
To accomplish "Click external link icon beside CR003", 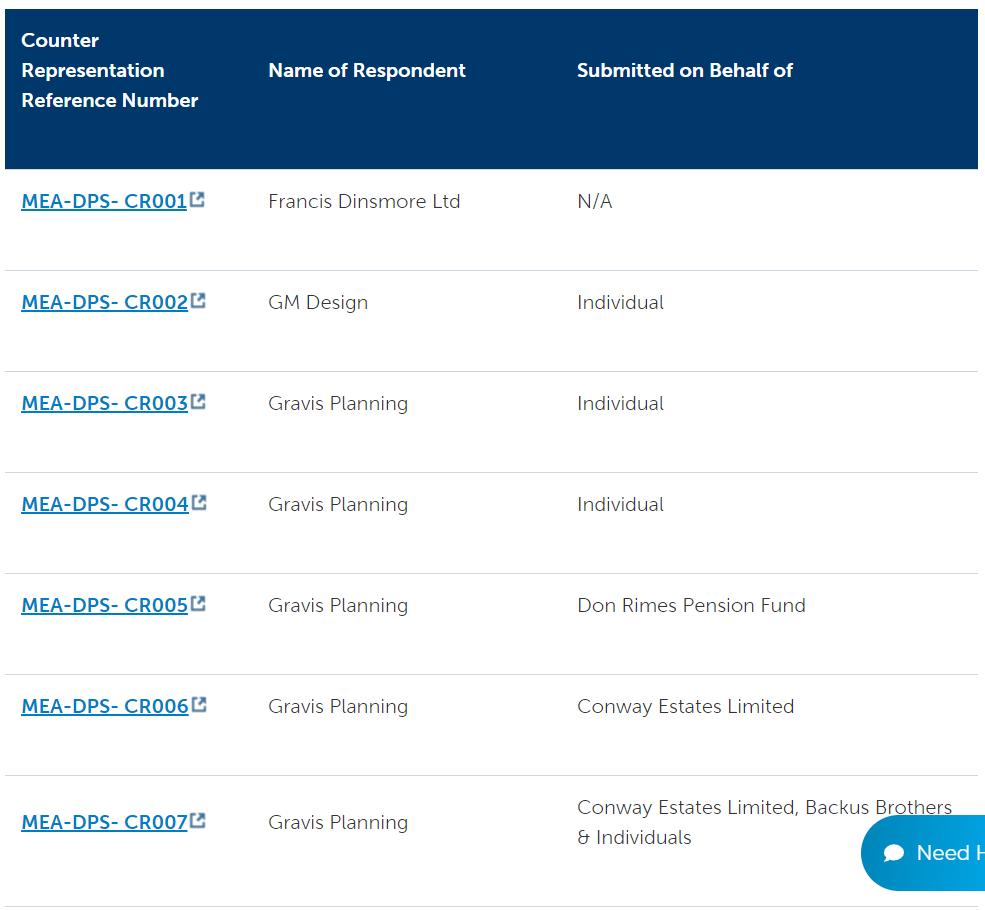I will tap(198, 401).
